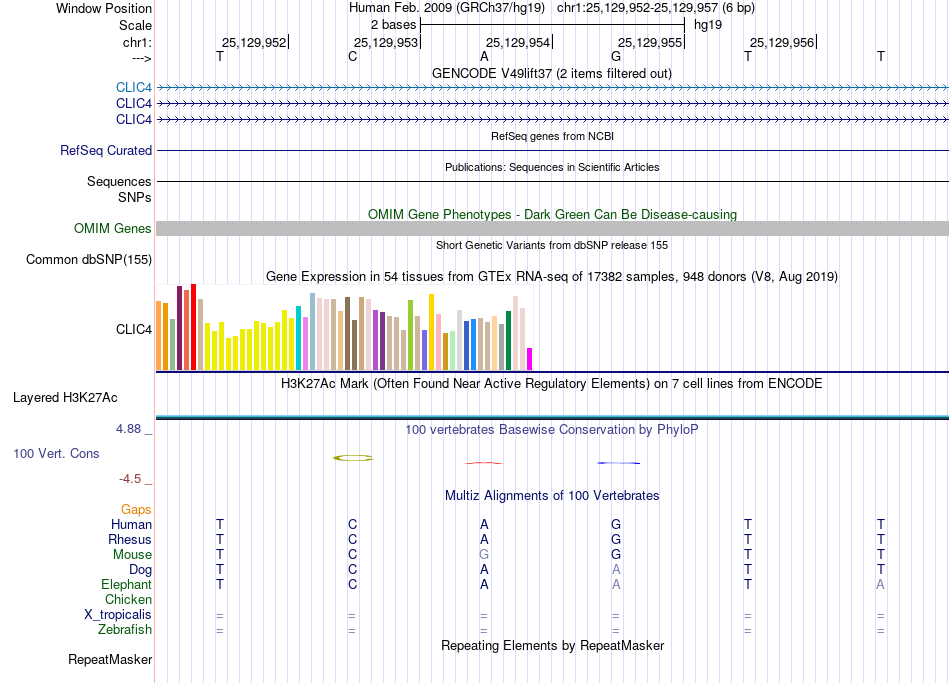Click the Mouse G mismatch under base A
Viewport: 950px width, 683px height.
click(483, 555)
